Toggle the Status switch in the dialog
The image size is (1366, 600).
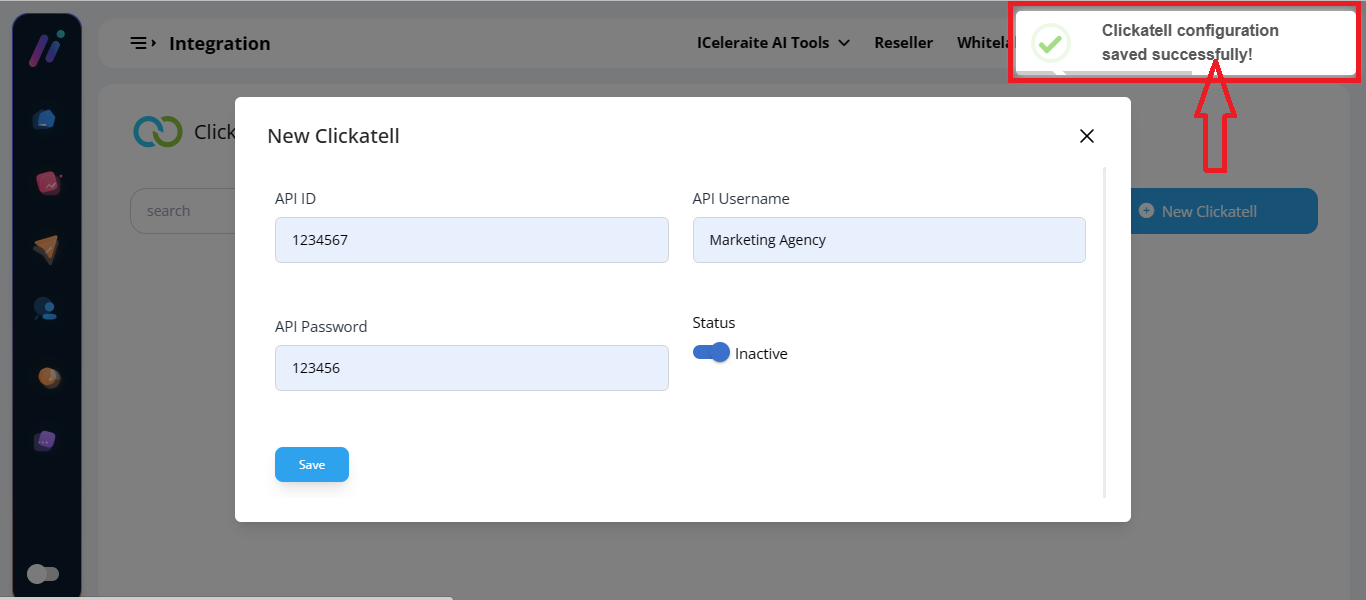click(711, 353)
